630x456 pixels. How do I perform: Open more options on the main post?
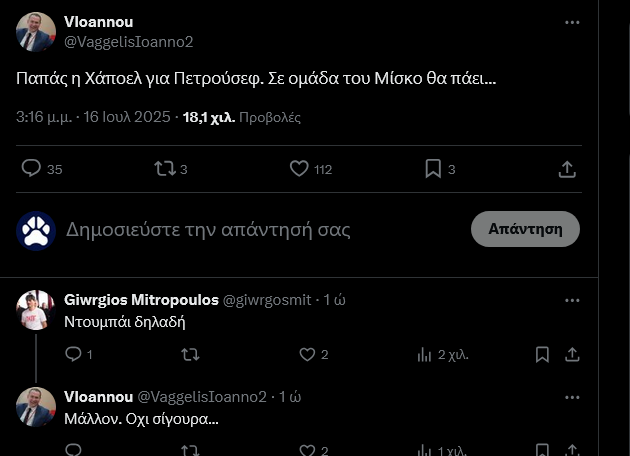tap(572, 22)
